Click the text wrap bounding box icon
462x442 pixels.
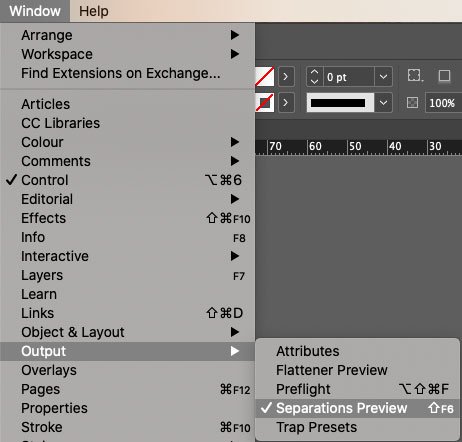coord(415,76)
